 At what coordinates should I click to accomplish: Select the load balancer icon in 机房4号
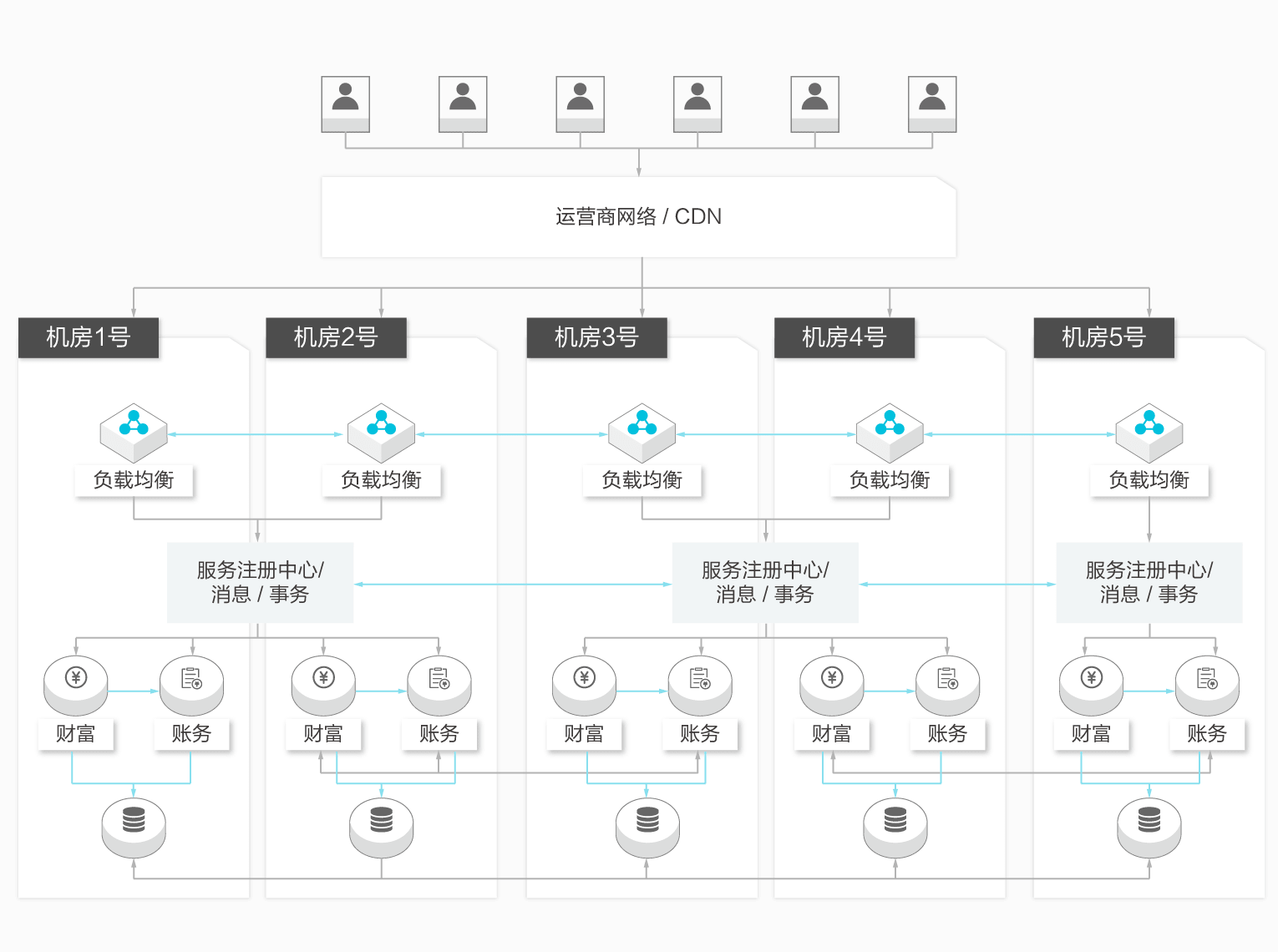890,433
